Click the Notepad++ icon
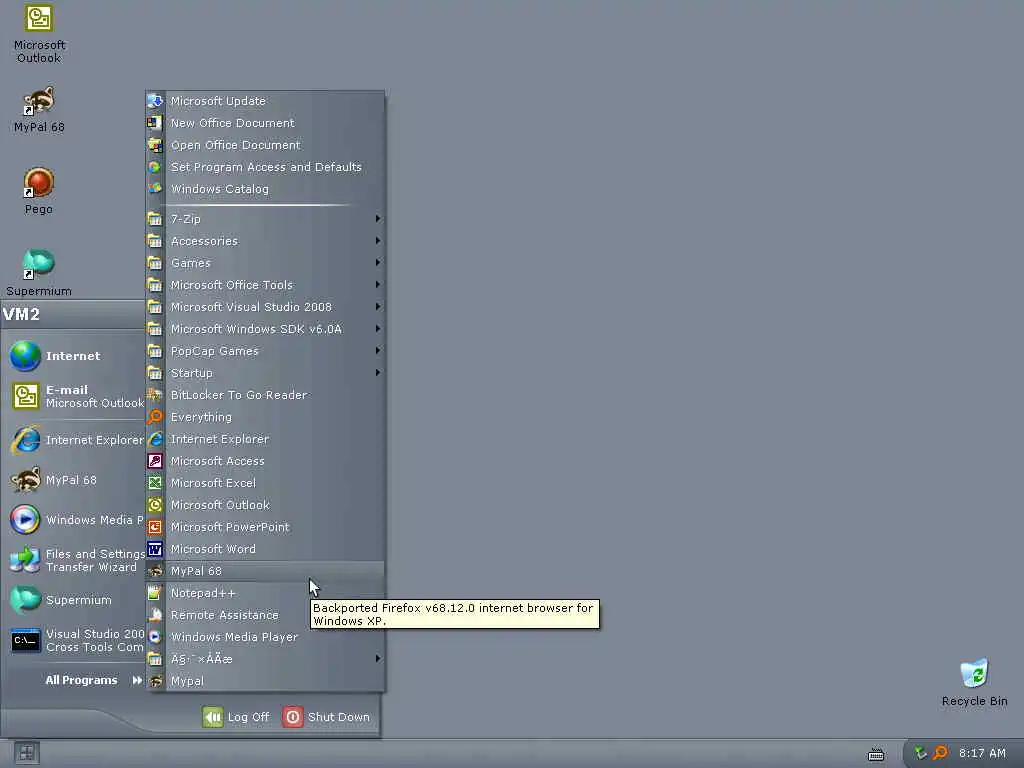The image size is (1024, 768). [155, 593]
